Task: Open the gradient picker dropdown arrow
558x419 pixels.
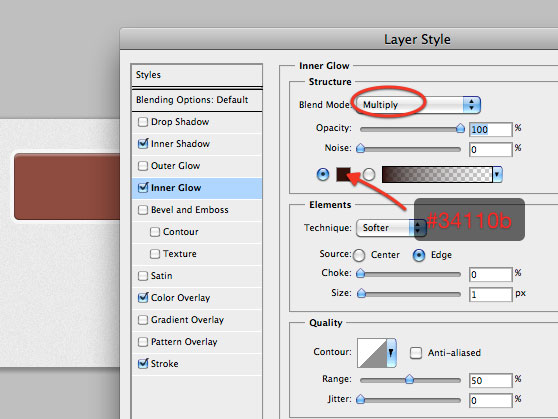Action: pyautogui.click(x=498, y=174)
